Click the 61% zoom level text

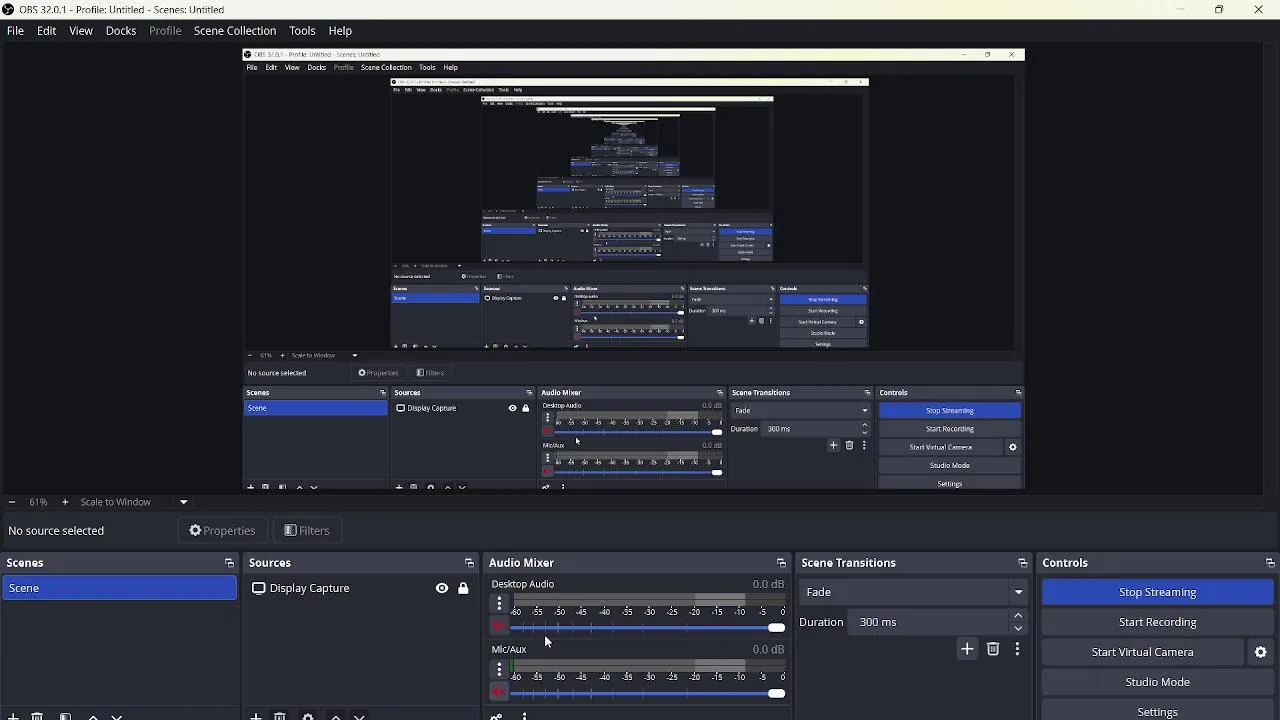click(38, 502)
